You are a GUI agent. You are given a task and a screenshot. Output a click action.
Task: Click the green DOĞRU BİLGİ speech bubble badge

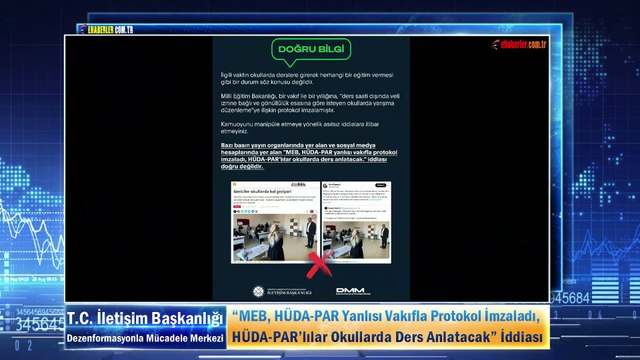click(311, 52)
